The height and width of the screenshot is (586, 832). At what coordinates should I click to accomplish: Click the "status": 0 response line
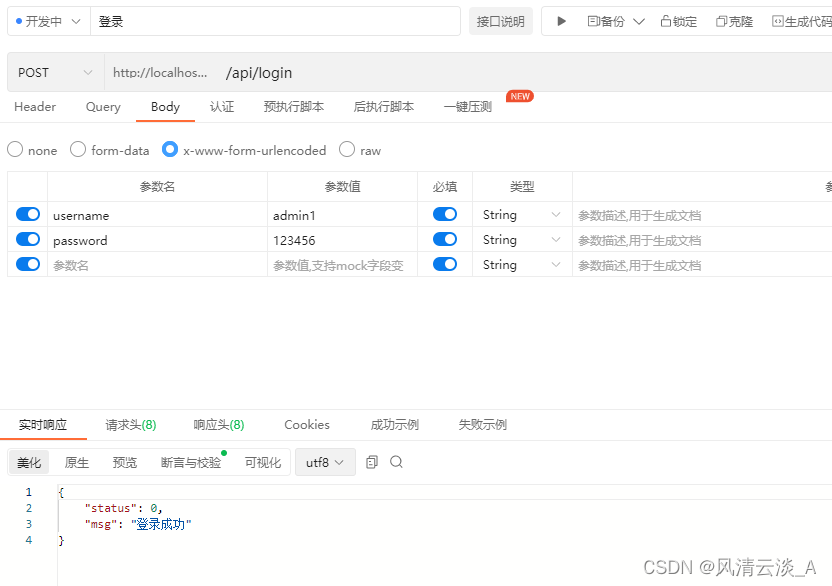[x=123, y=508]
